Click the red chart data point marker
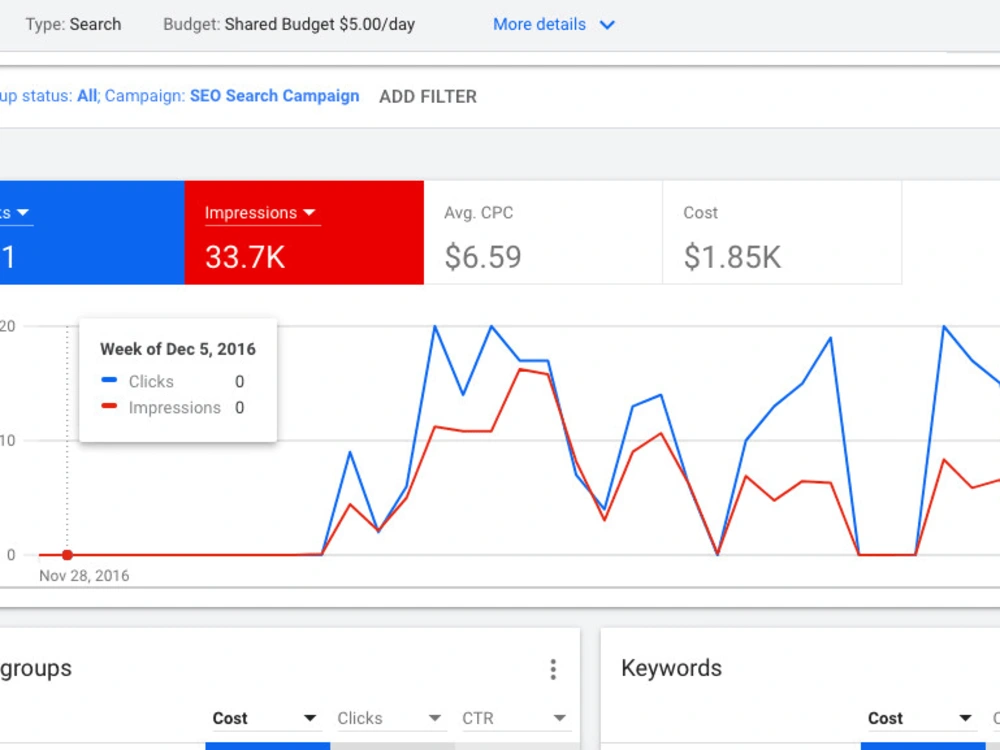 point(67,555)
